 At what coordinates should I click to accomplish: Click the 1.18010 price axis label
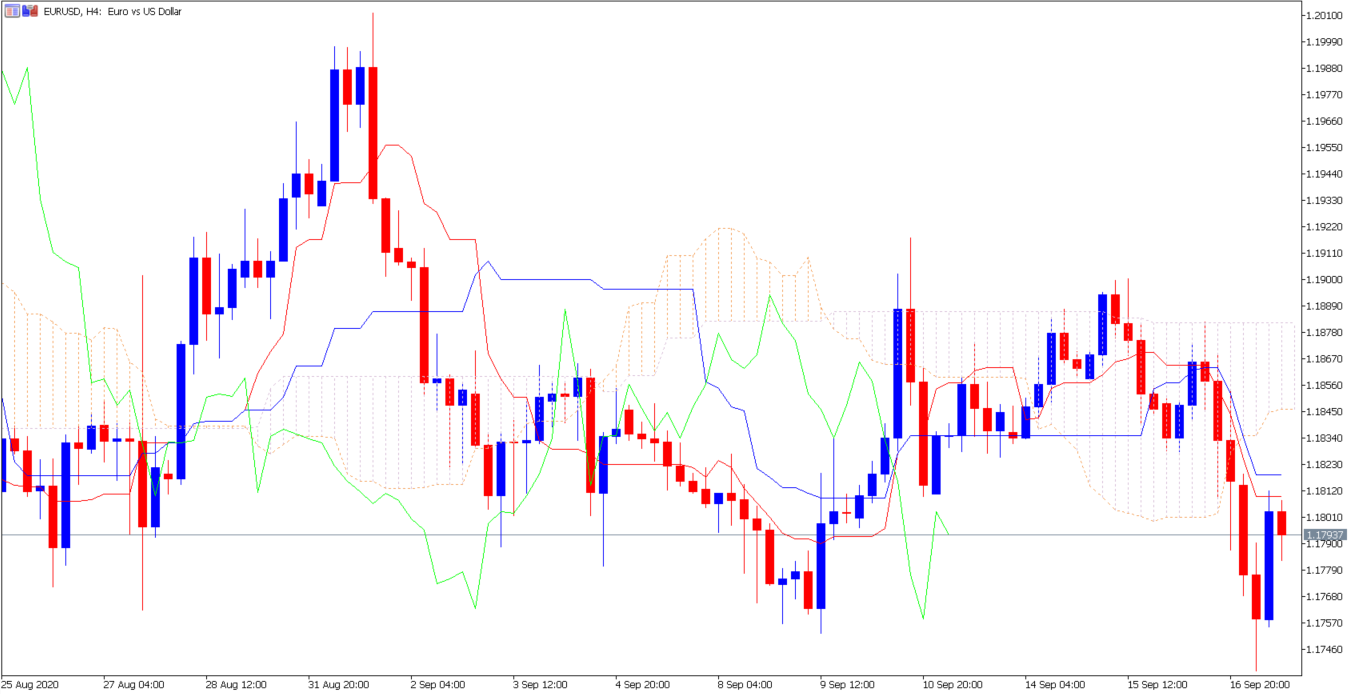1325,517
